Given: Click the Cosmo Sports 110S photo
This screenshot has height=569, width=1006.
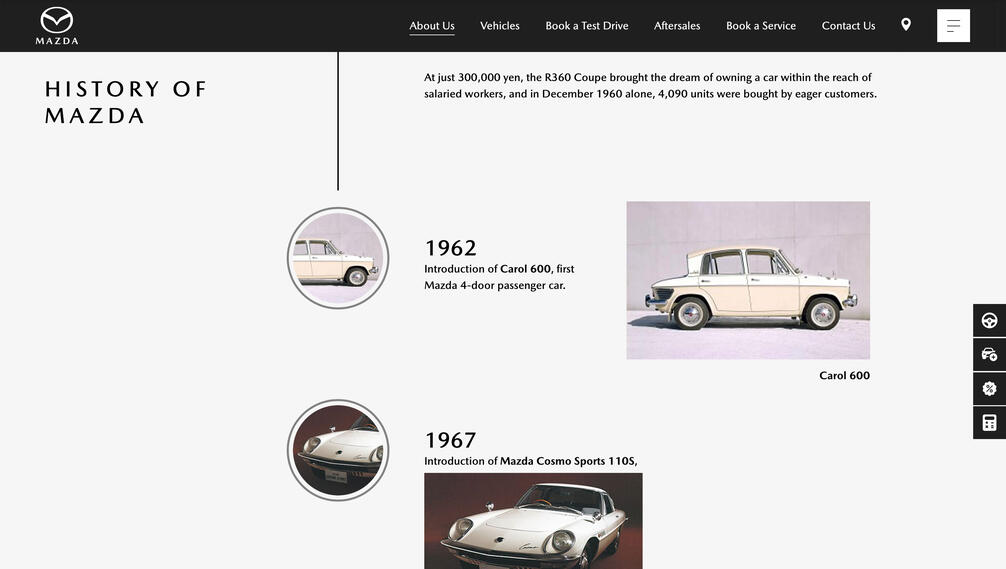Looking at the screenshot, I should tap(533, 521).
